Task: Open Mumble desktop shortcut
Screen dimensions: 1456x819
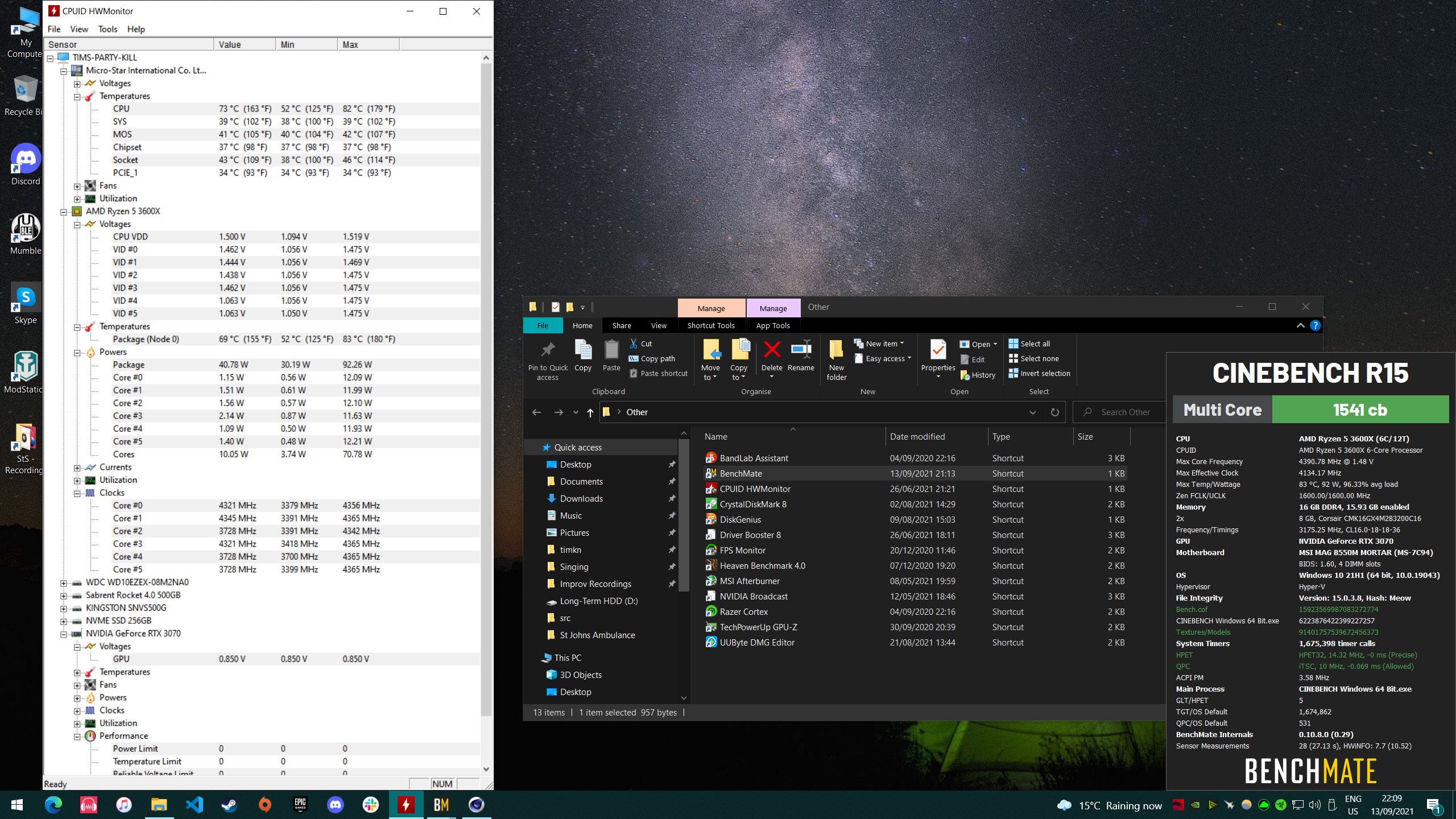Action: pyautogui.click(x=26, y=234)
